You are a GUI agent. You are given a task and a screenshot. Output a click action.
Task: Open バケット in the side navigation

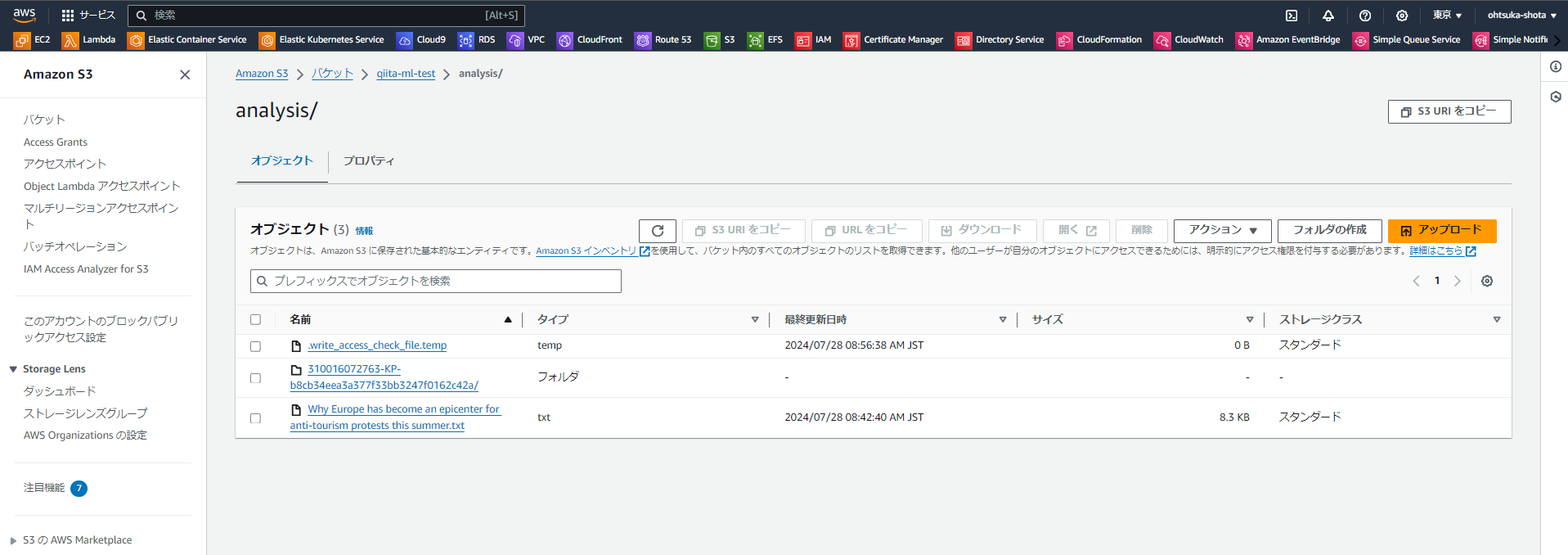[44, 120]
